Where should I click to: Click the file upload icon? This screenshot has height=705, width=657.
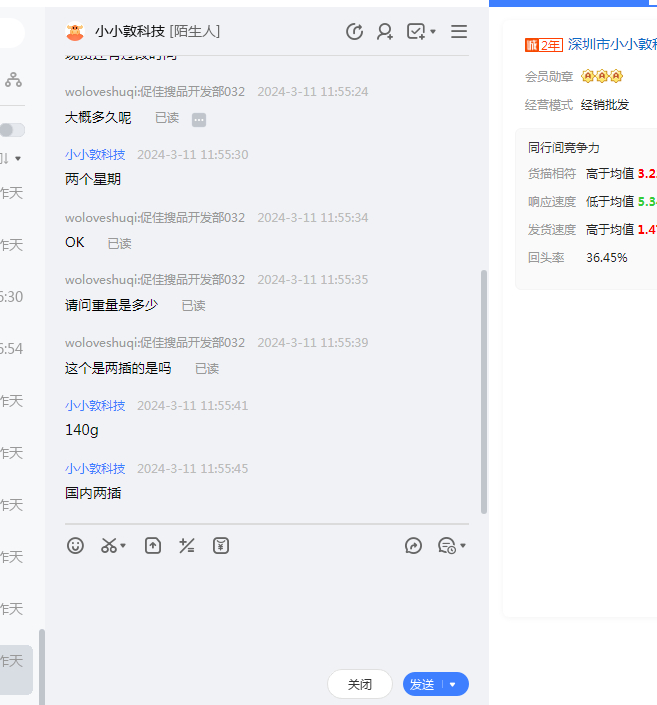coord(152,545)
